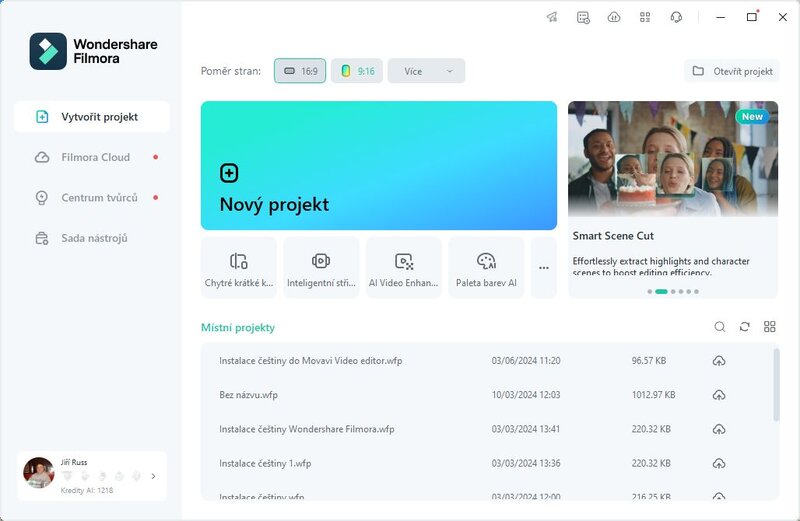Open the paper plane icon in title bar
800x521 pixels.
point(552,17)
